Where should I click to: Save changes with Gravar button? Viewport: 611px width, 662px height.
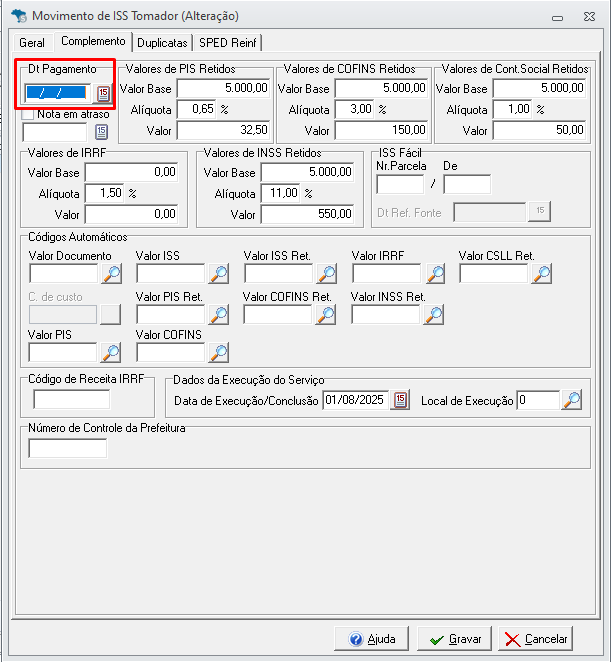coord(454,639)
